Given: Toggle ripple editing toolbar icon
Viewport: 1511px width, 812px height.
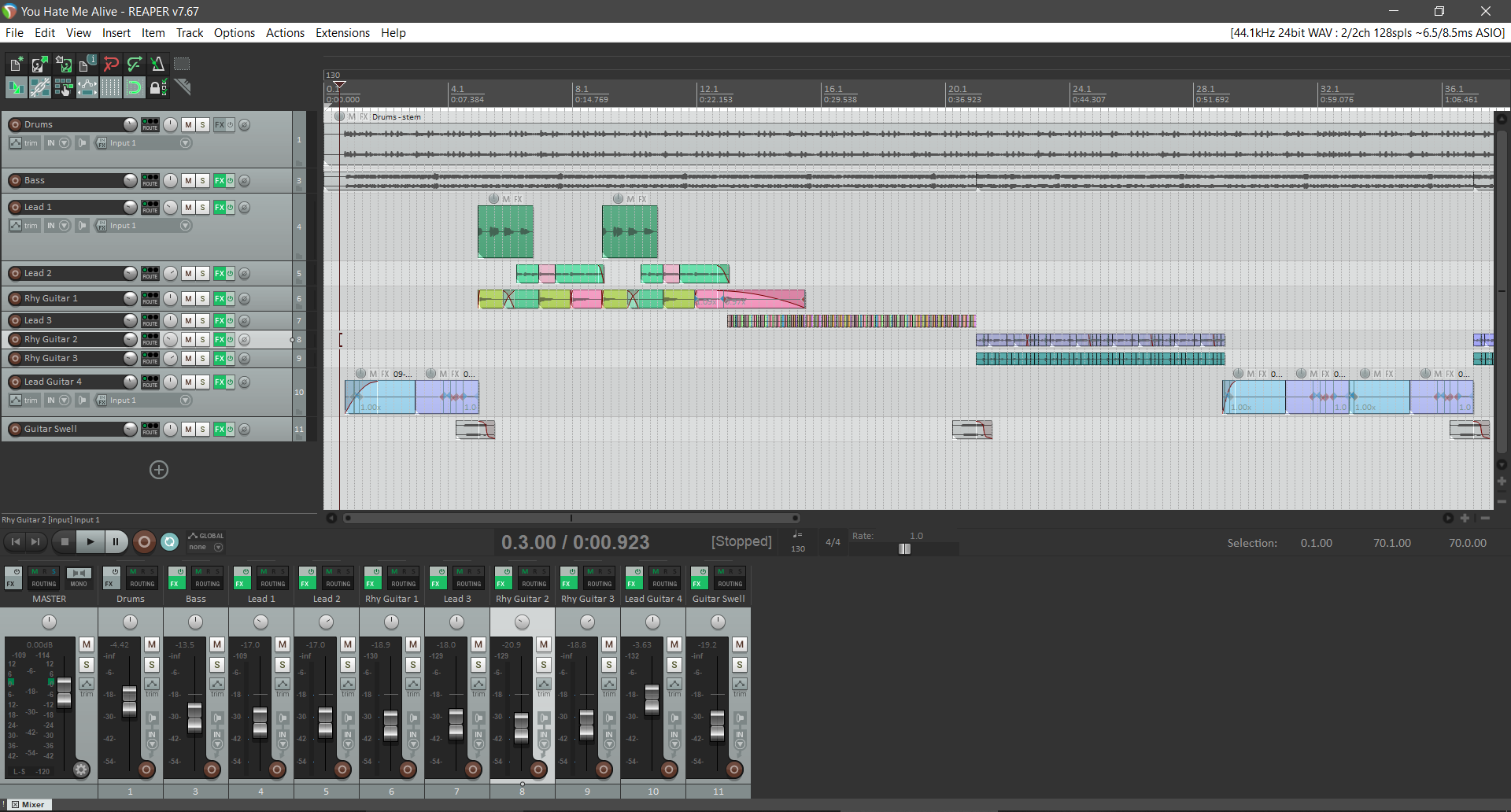Looking at the screenshot, I should [63, 87].
